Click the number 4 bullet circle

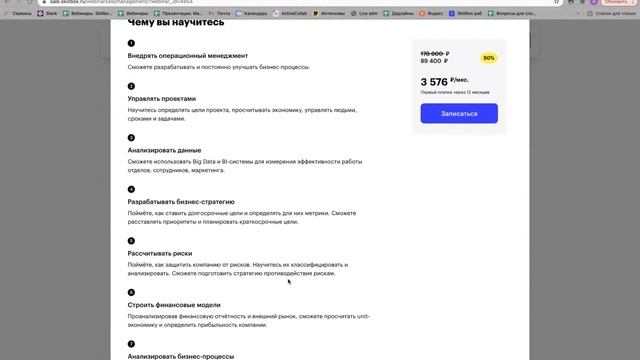pos(131,189)
